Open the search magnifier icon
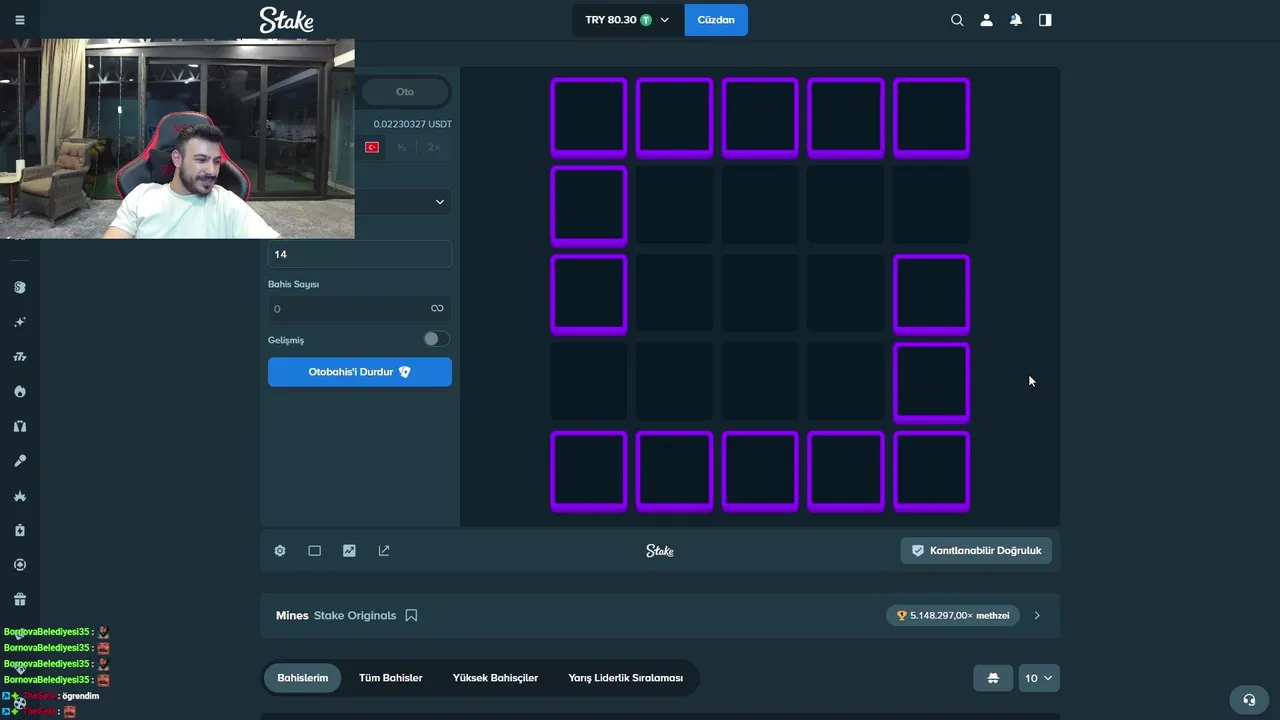This screenshot has height=720, width=1280. point(957,20)
